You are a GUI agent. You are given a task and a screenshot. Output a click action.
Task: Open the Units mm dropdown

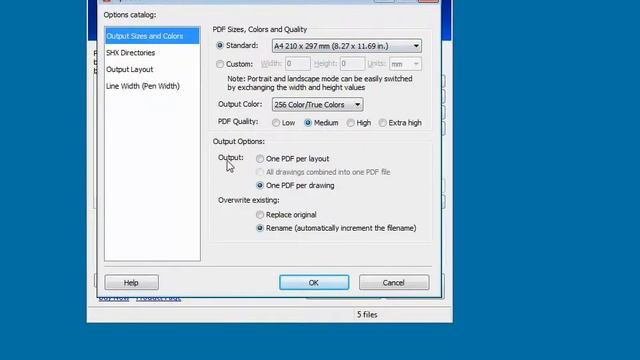(405, 64)
